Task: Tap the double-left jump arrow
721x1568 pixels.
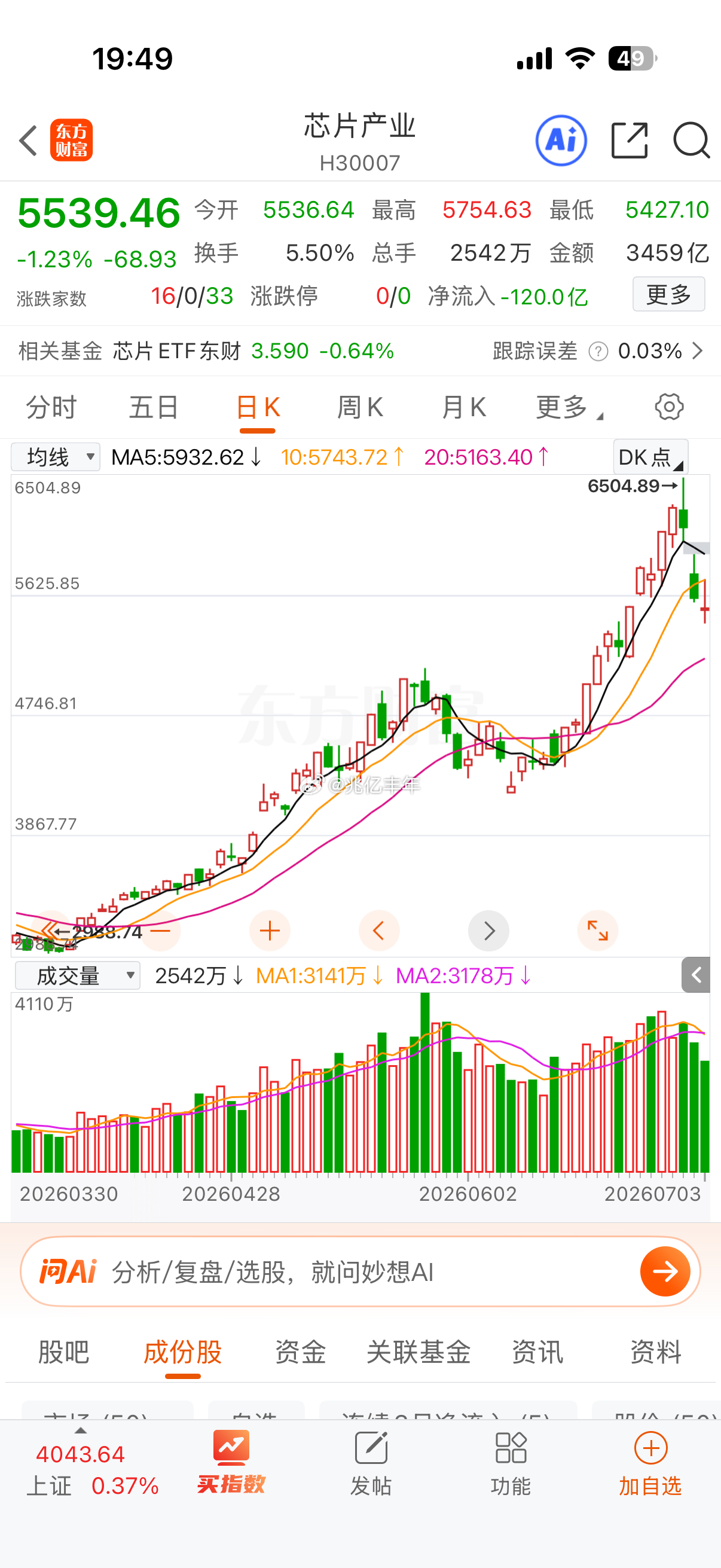Action: click(x=51, y=931)
